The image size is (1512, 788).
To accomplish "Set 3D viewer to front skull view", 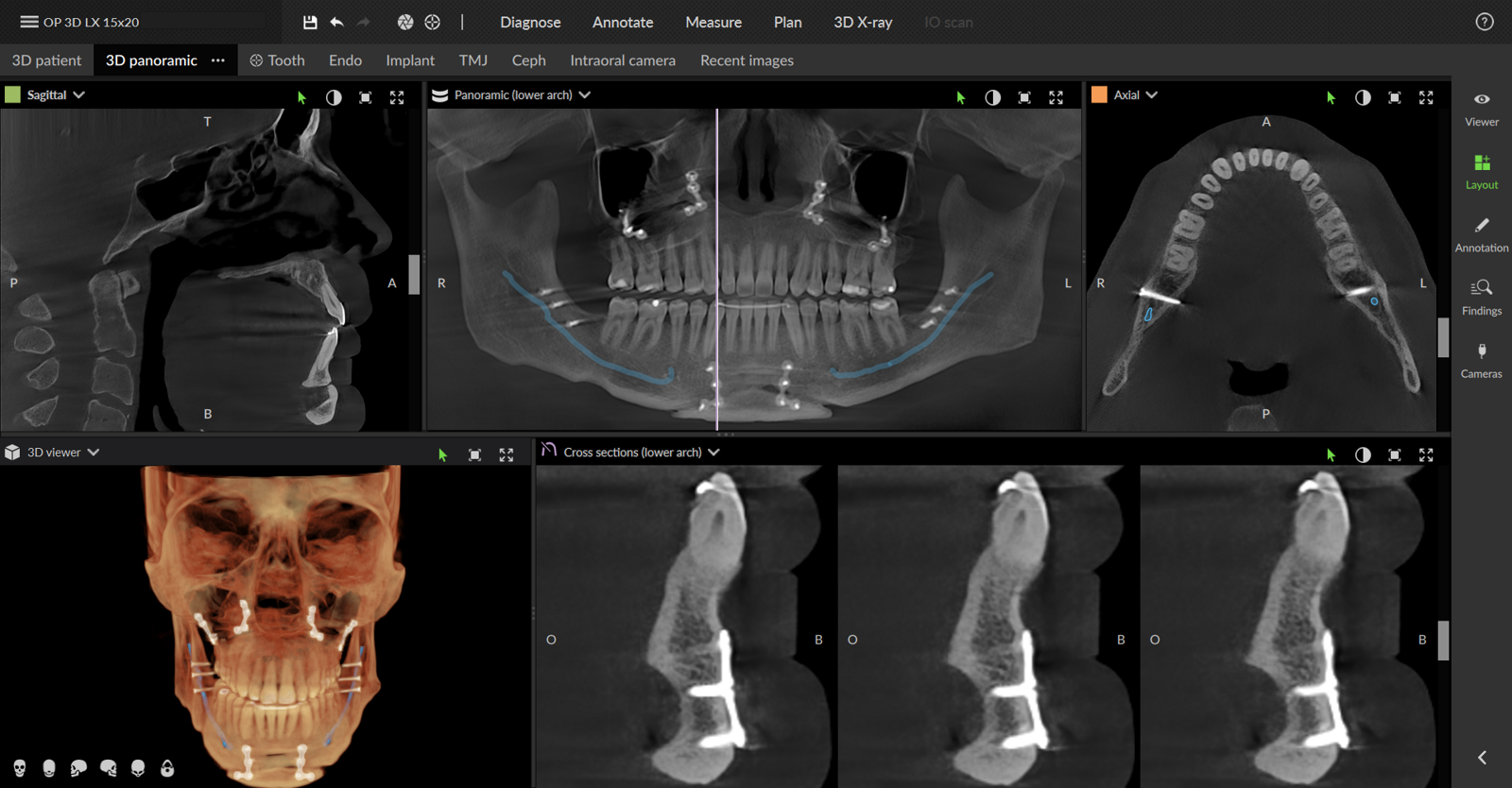I will tap(20, 768).
